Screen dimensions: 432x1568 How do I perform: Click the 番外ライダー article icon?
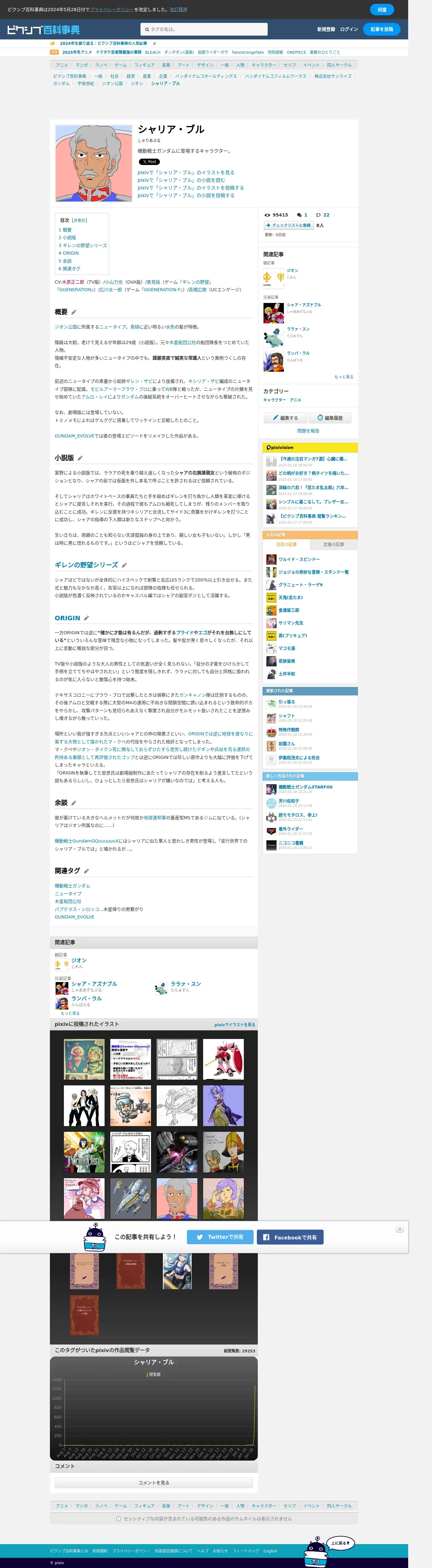(x=271, y=831)
